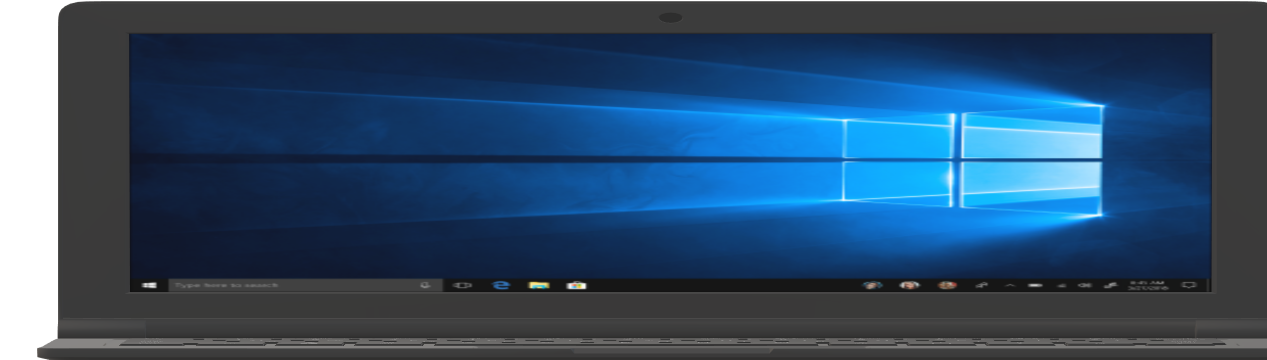Open the Windows Start menu
This screenshot has width=1267, height=360.
tap(149, 285)
